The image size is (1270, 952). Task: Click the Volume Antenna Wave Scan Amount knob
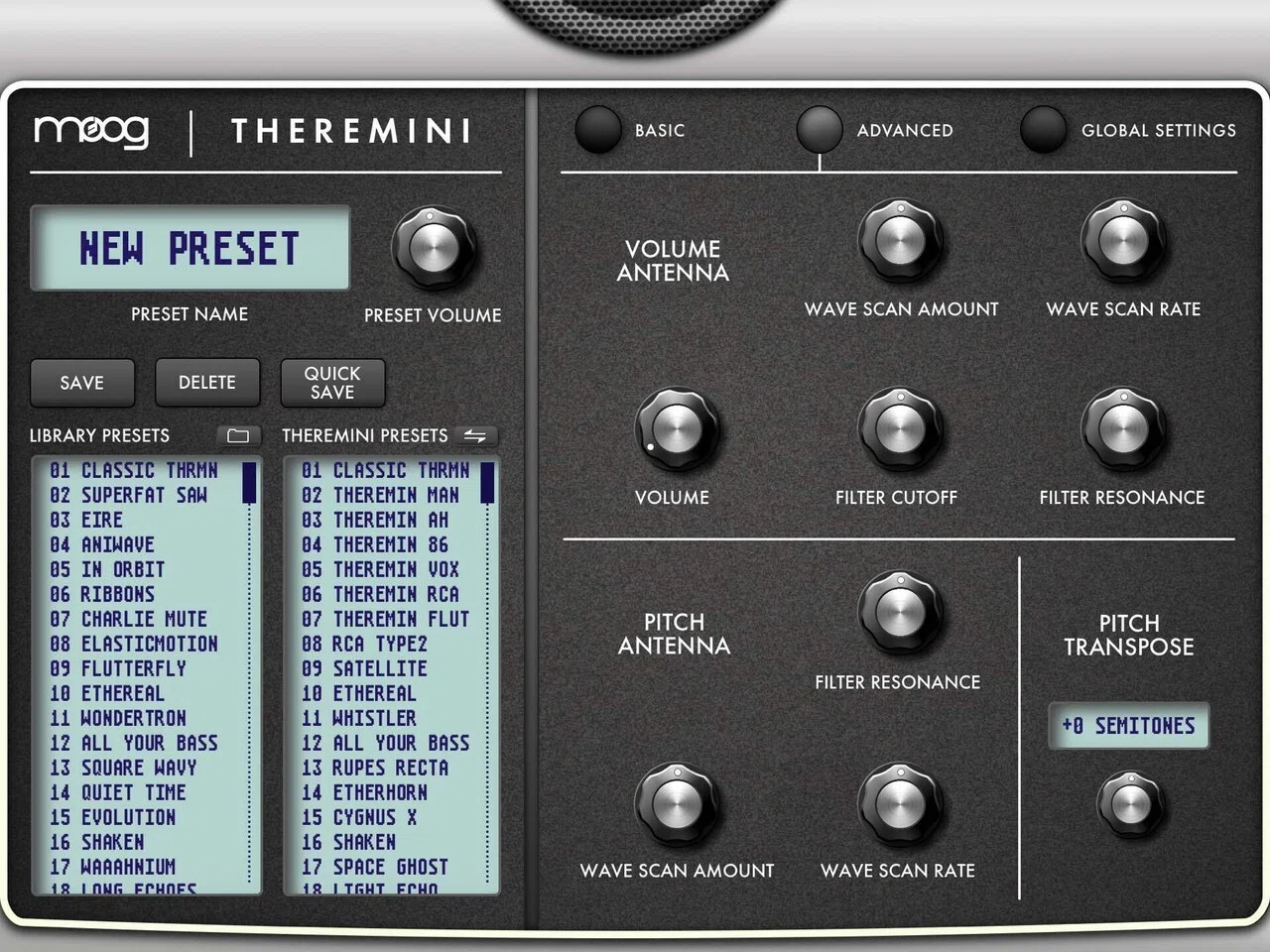click(x=901, y=241)
